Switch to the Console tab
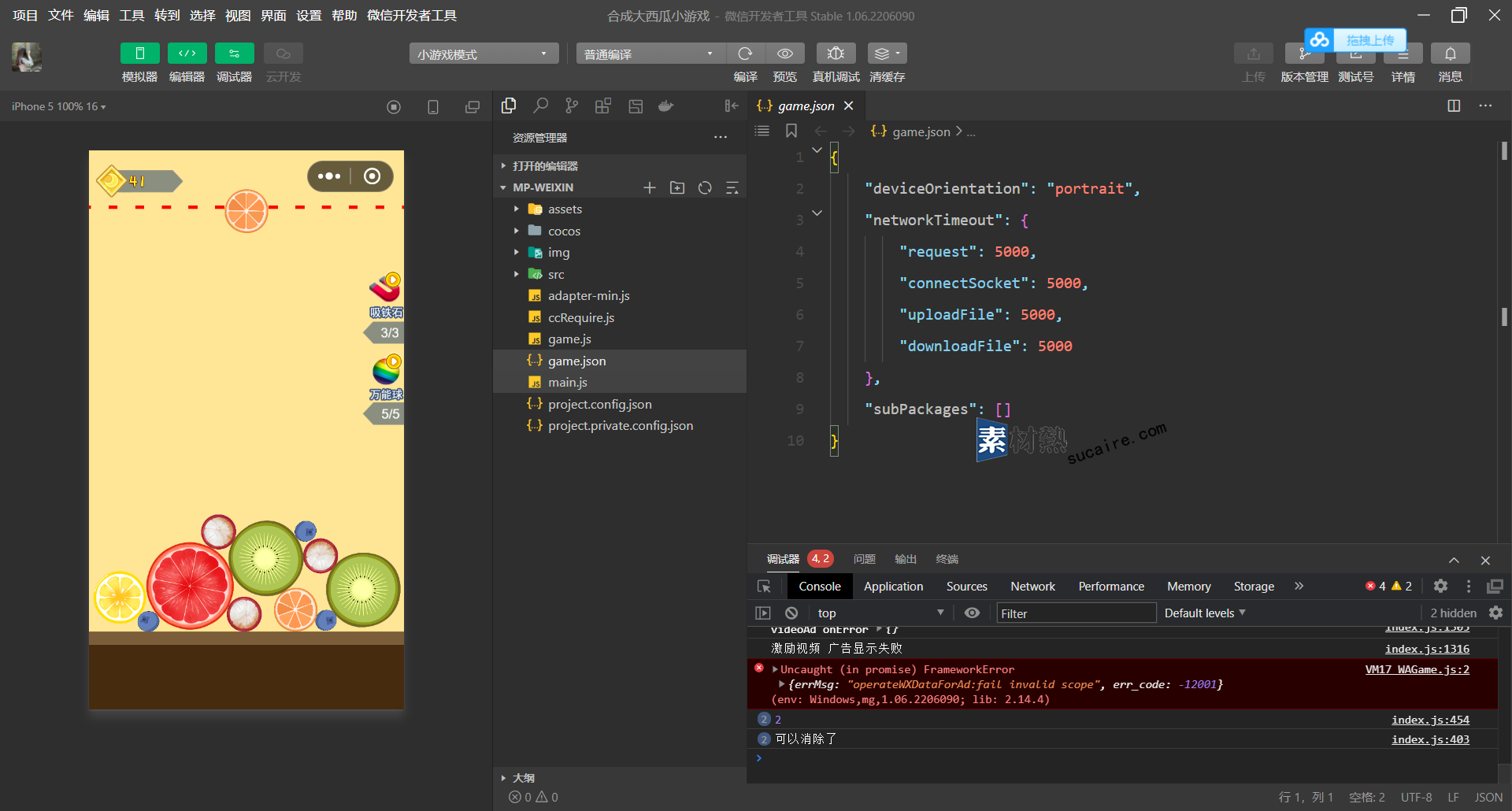 [820, 587]
